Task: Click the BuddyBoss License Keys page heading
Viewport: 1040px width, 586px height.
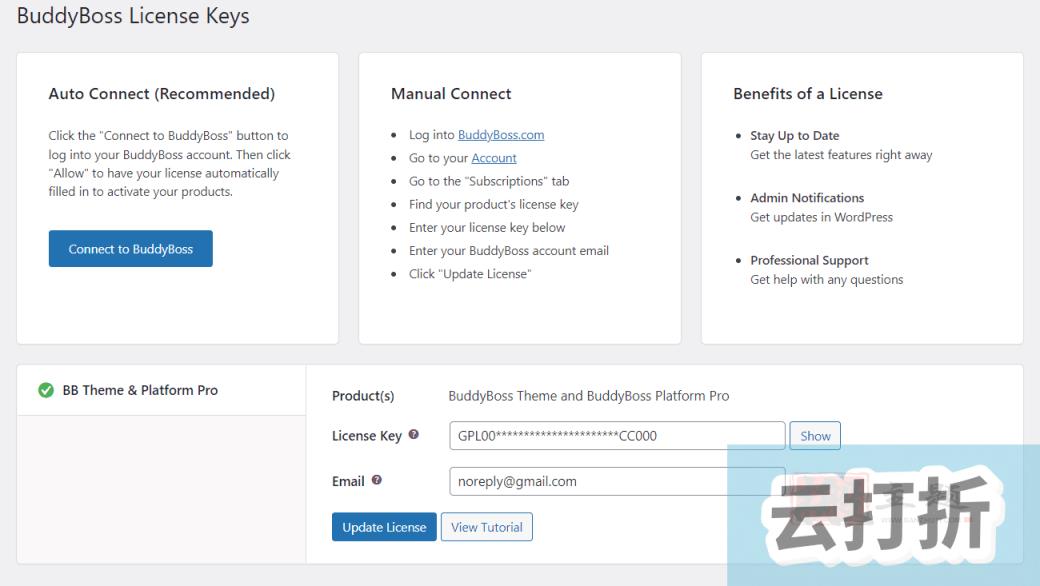Action: tap(133, 16)
